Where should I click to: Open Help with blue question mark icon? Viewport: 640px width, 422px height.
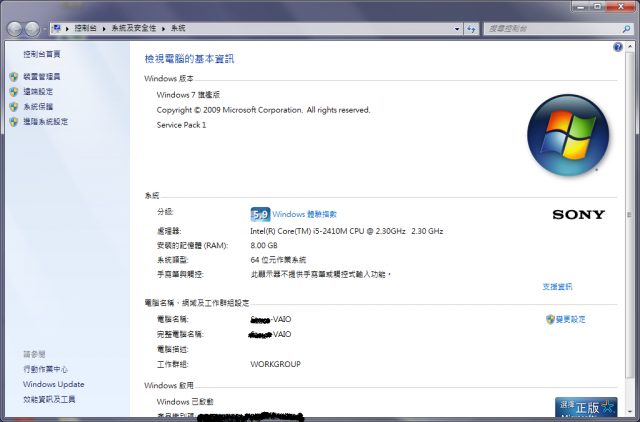pos(618,47)
